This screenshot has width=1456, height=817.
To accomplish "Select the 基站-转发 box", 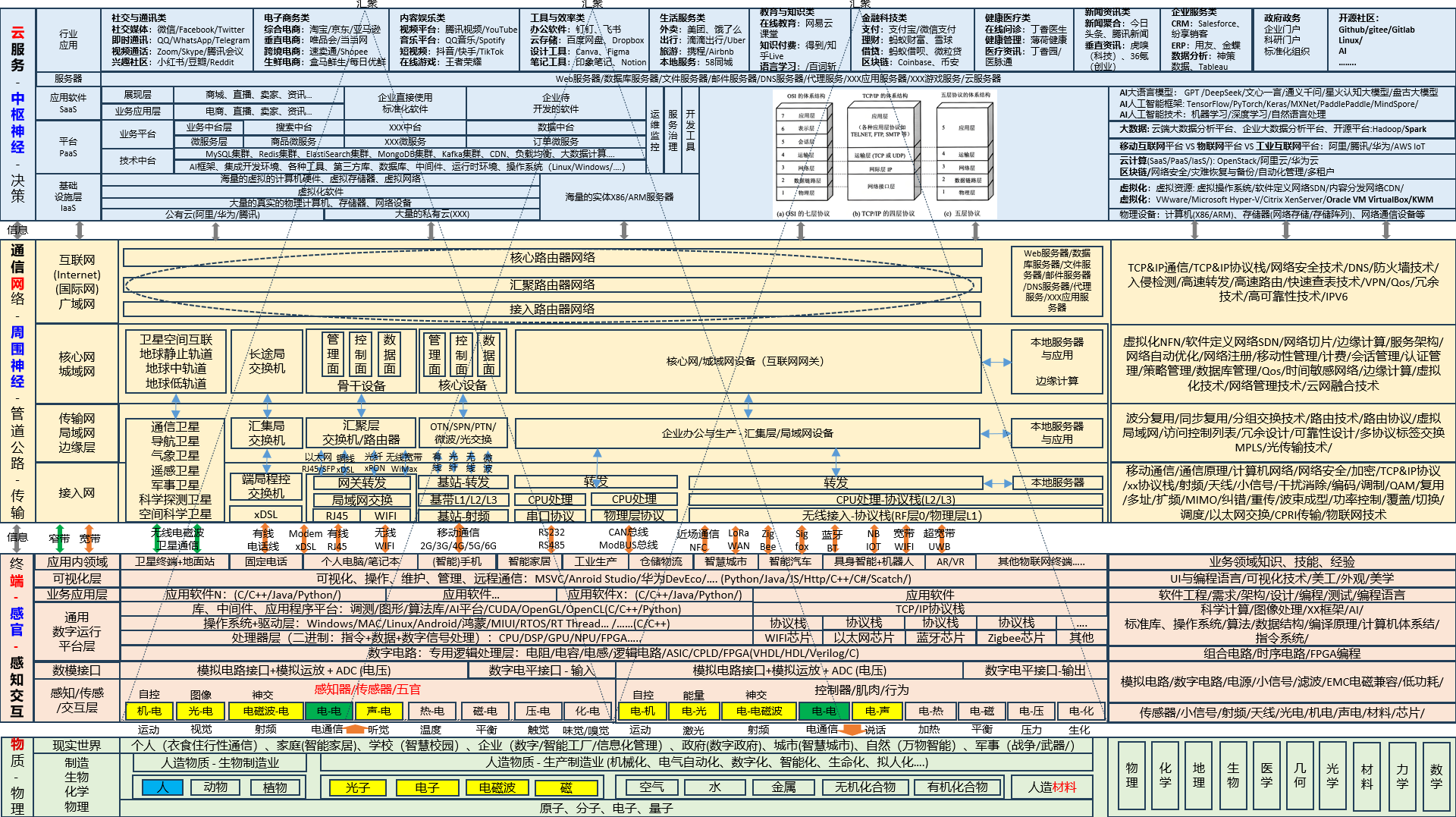I will coord(463,482).
